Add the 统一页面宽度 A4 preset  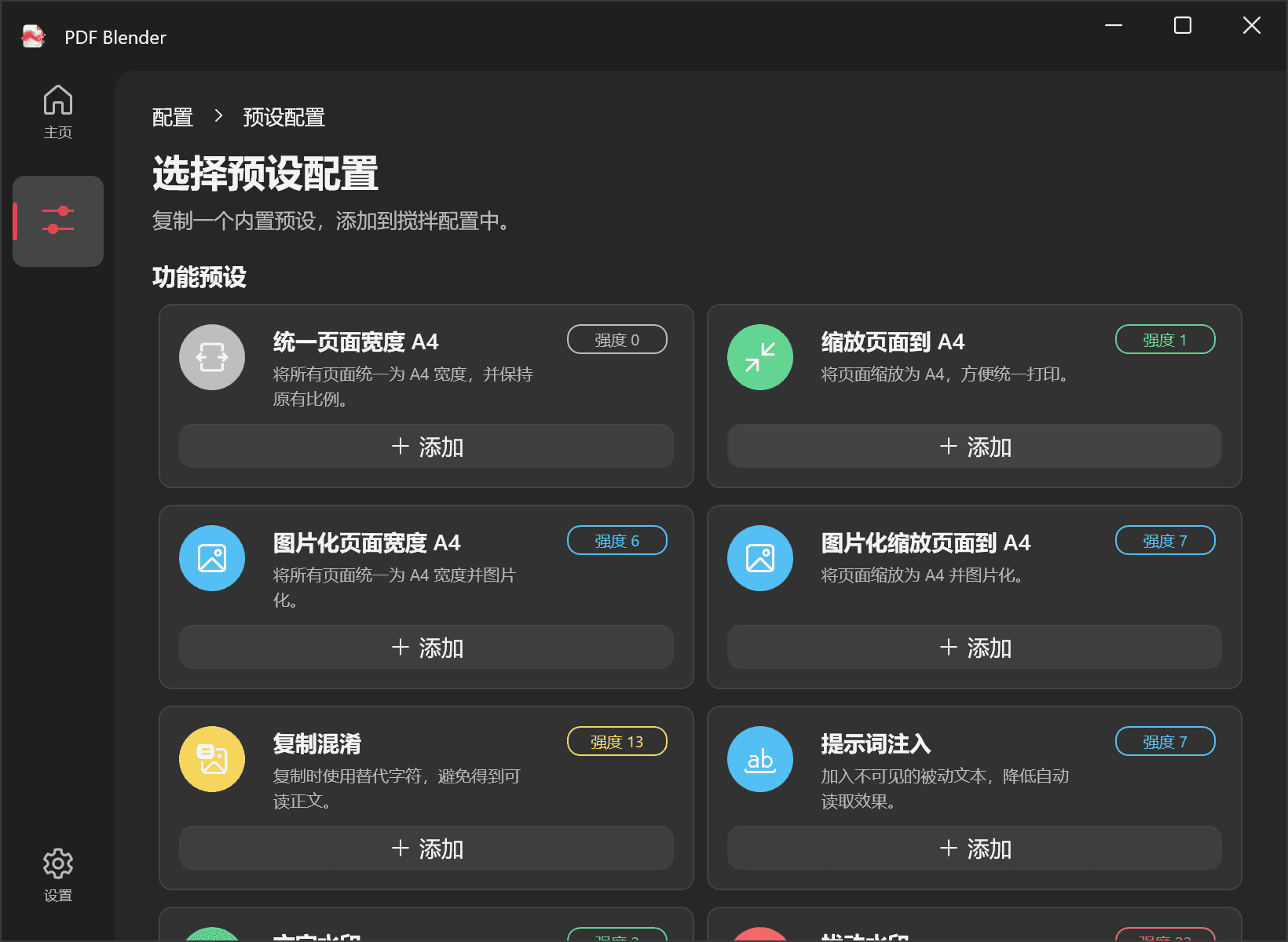point(426,446)
